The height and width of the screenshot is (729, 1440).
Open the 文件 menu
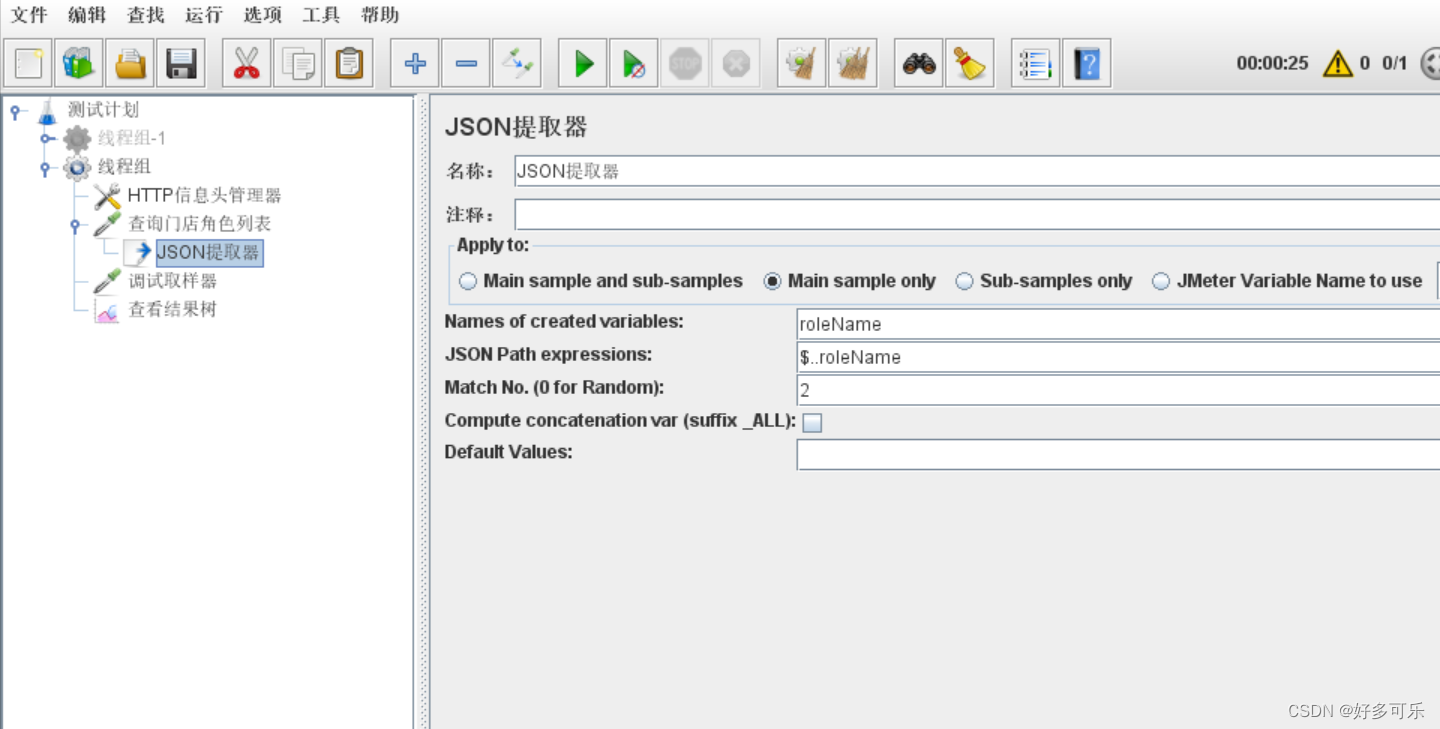29,15
